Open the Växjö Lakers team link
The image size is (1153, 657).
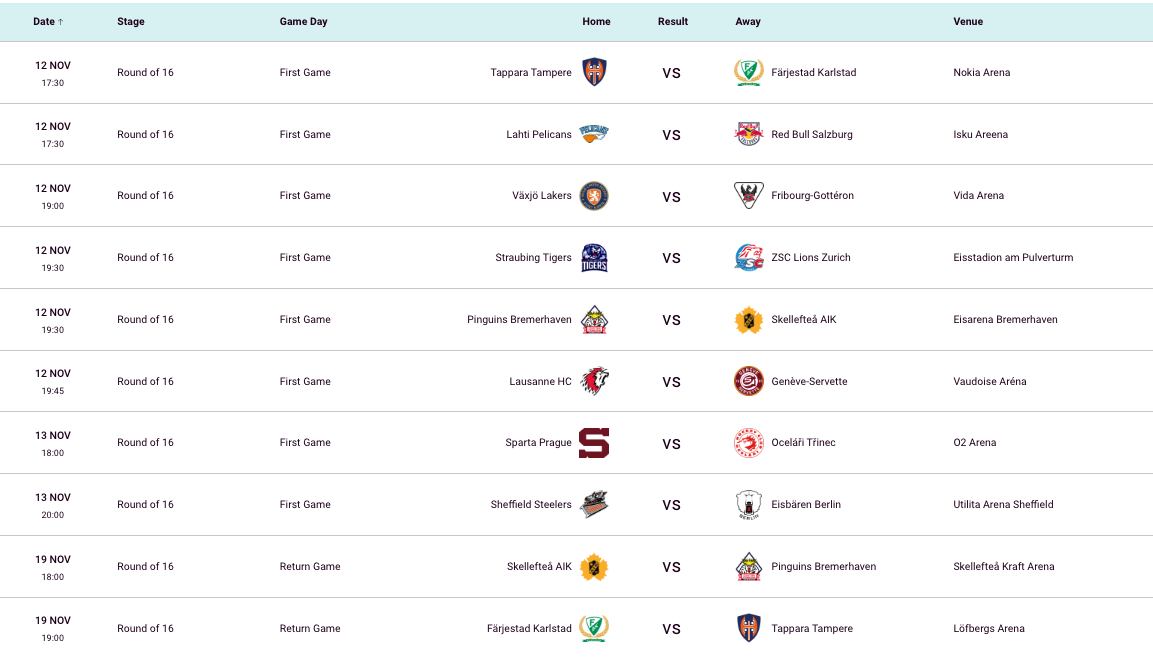pyautogui.click(x=541, y=196)
